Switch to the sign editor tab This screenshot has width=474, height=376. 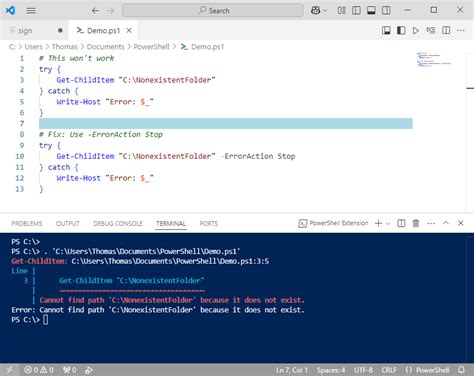[x=35, y=31]
